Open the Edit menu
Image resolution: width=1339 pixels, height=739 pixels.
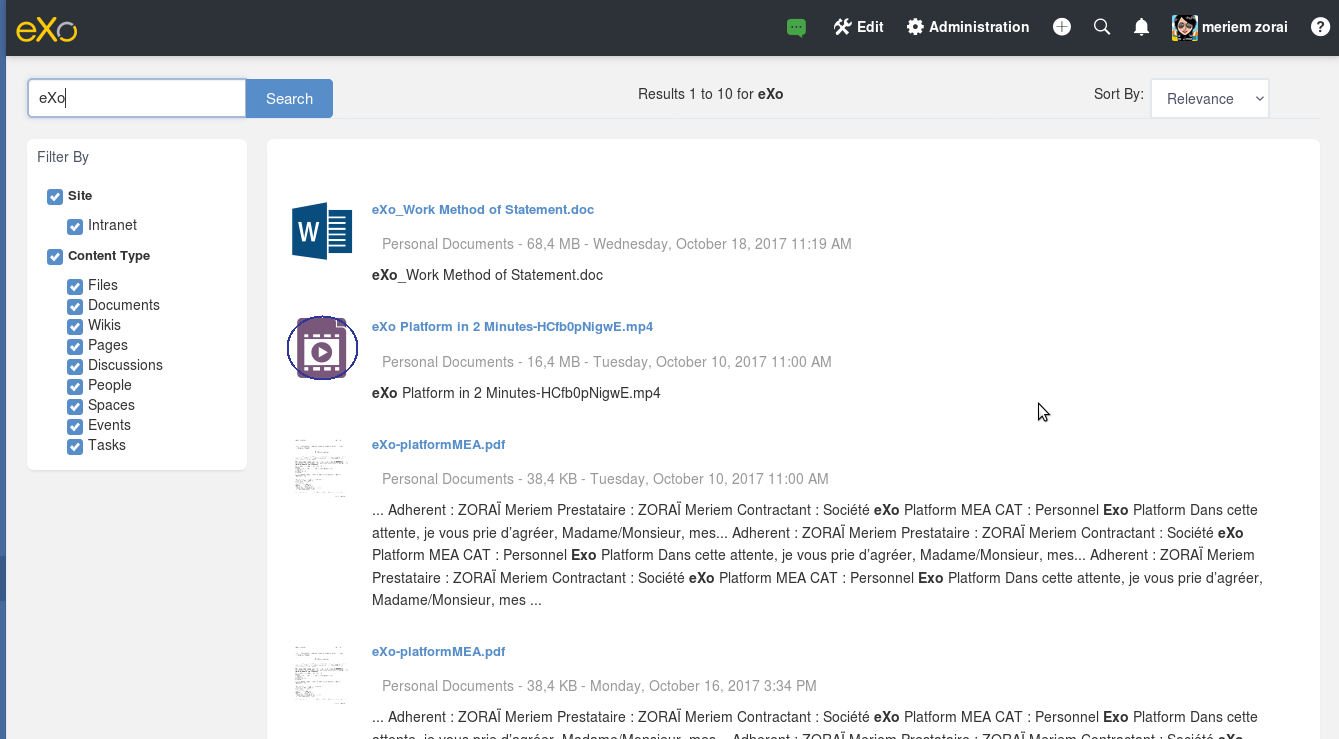click(x=859, y=27)
